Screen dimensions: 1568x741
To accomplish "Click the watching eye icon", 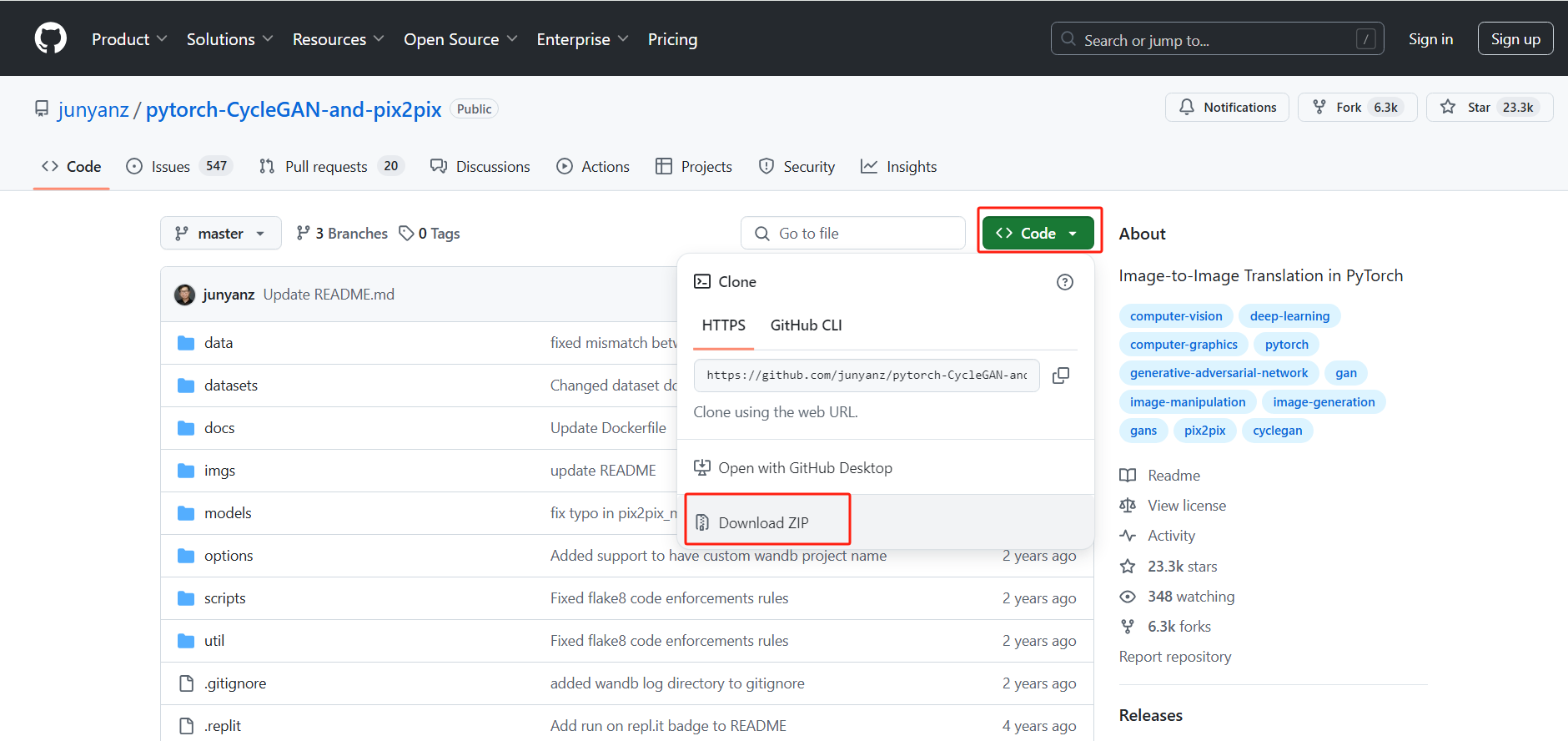I will click(x=1128, y=597).
